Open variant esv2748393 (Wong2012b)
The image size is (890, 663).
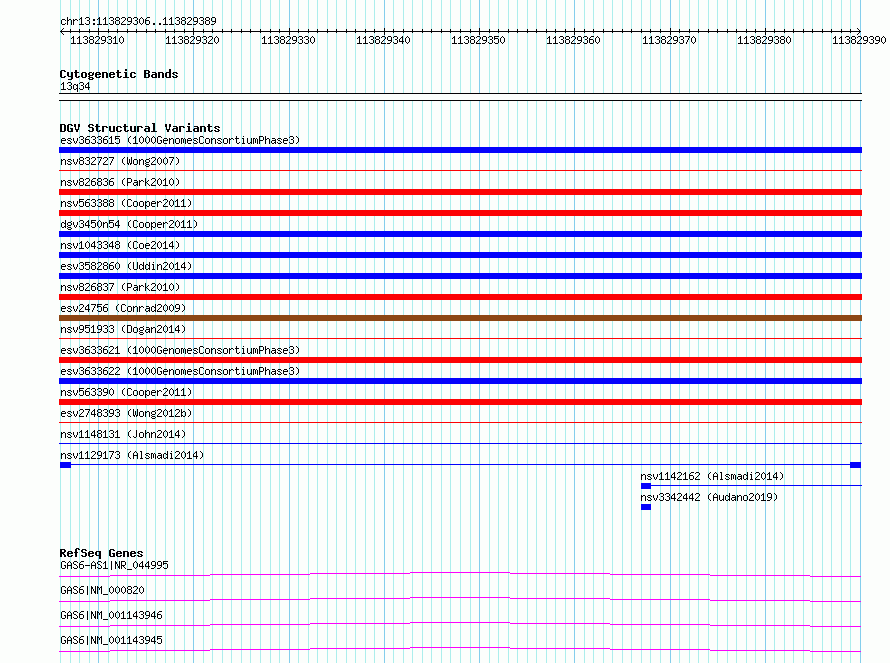[x=126, y=413]
